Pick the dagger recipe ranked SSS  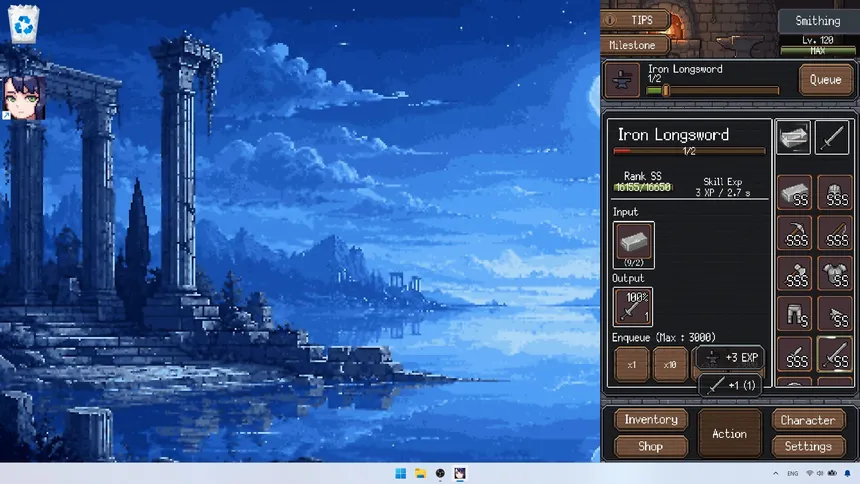tap(794, 354)
